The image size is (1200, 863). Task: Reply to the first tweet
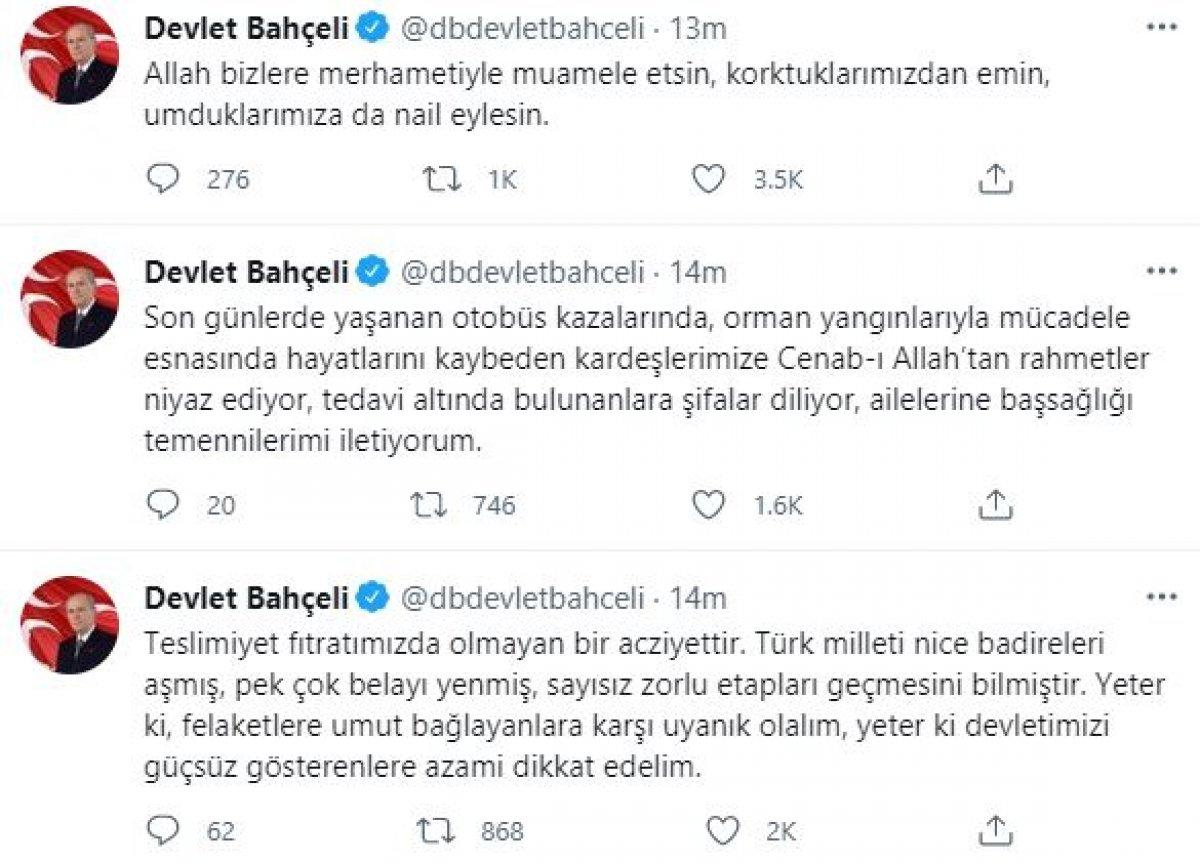pos(163,179)
